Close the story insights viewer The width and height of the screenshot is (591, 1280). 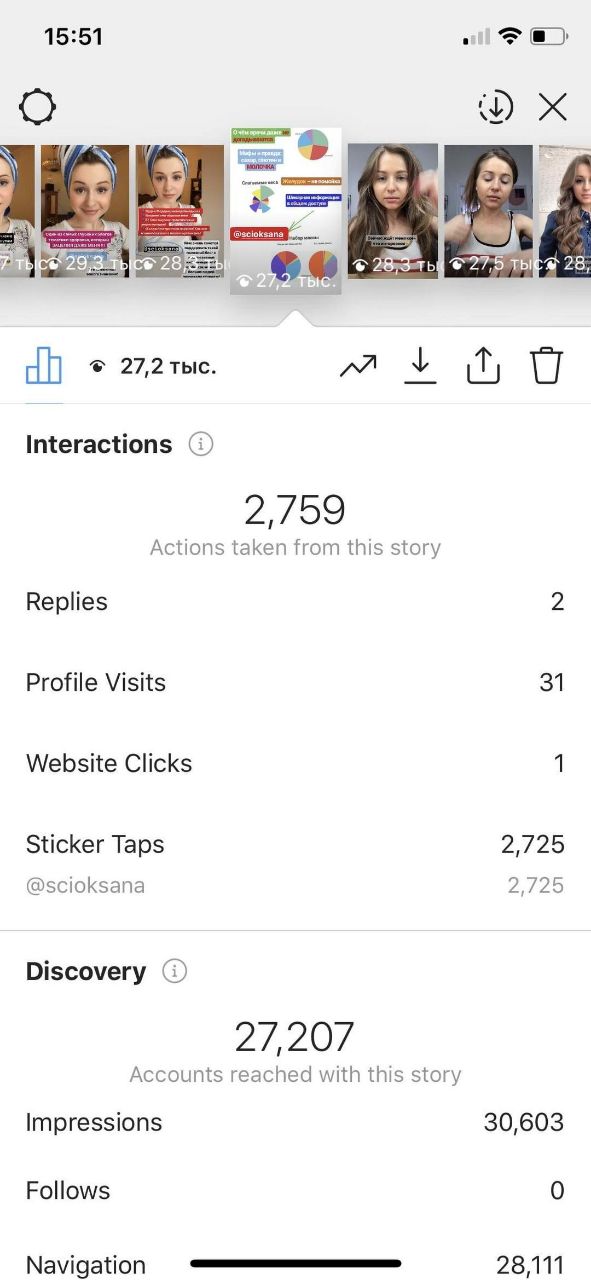coord(553,107)
